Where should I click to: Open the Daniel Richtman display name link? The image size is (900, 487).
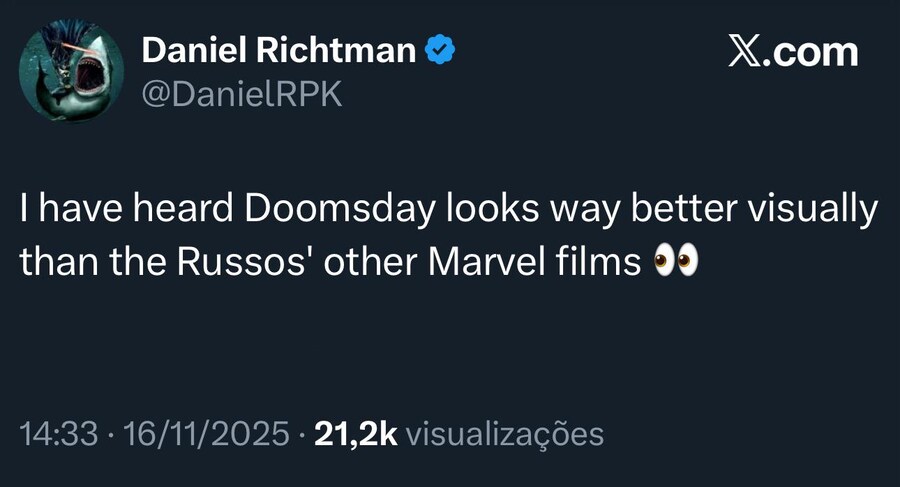coord(279,49)
